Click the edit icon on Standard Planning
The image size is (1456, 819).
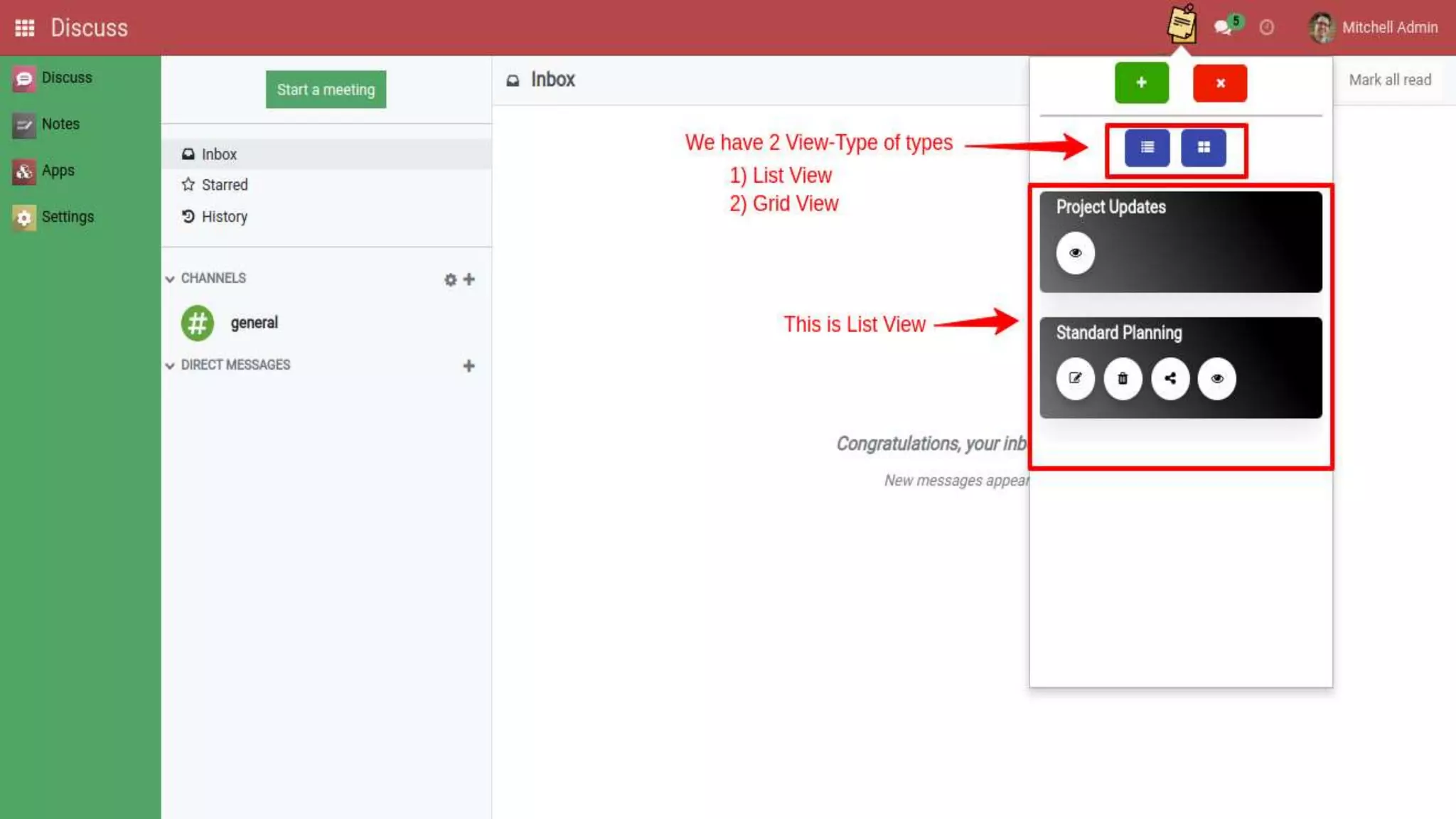(x=1075, y=378)
